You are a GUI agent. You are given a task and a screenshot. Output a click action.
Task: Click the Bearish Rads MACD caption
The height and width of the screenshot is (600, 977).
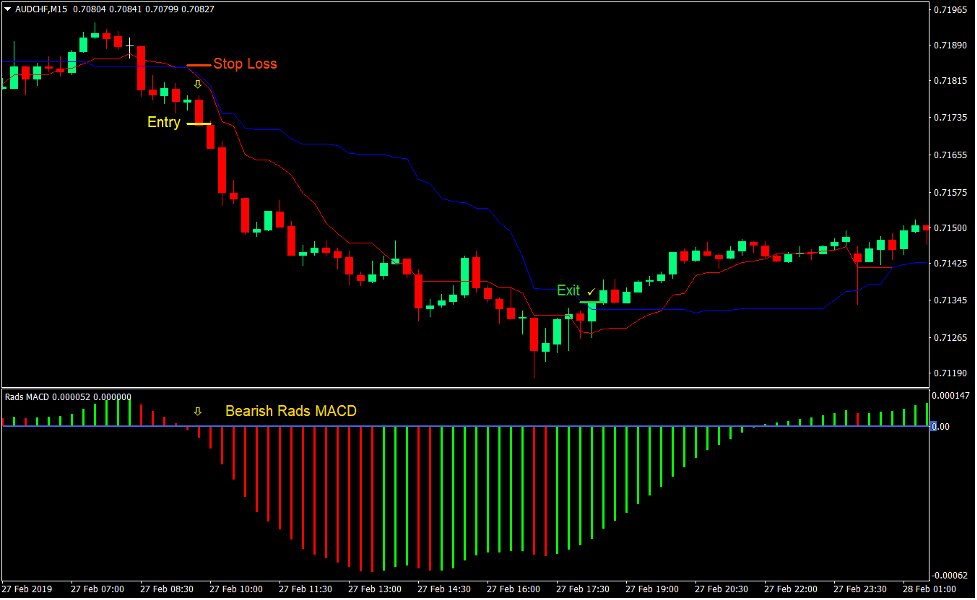[292, 411]
